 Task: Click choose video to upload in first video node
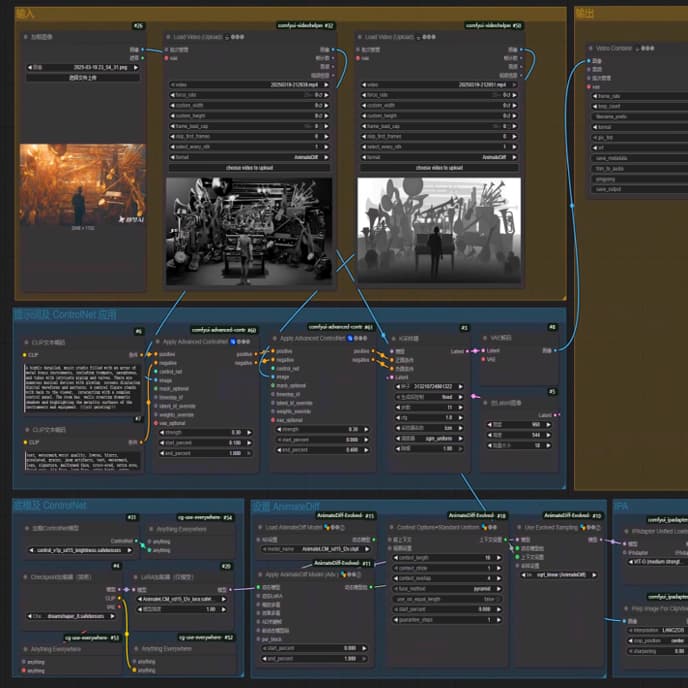click(x=250, y=168)
